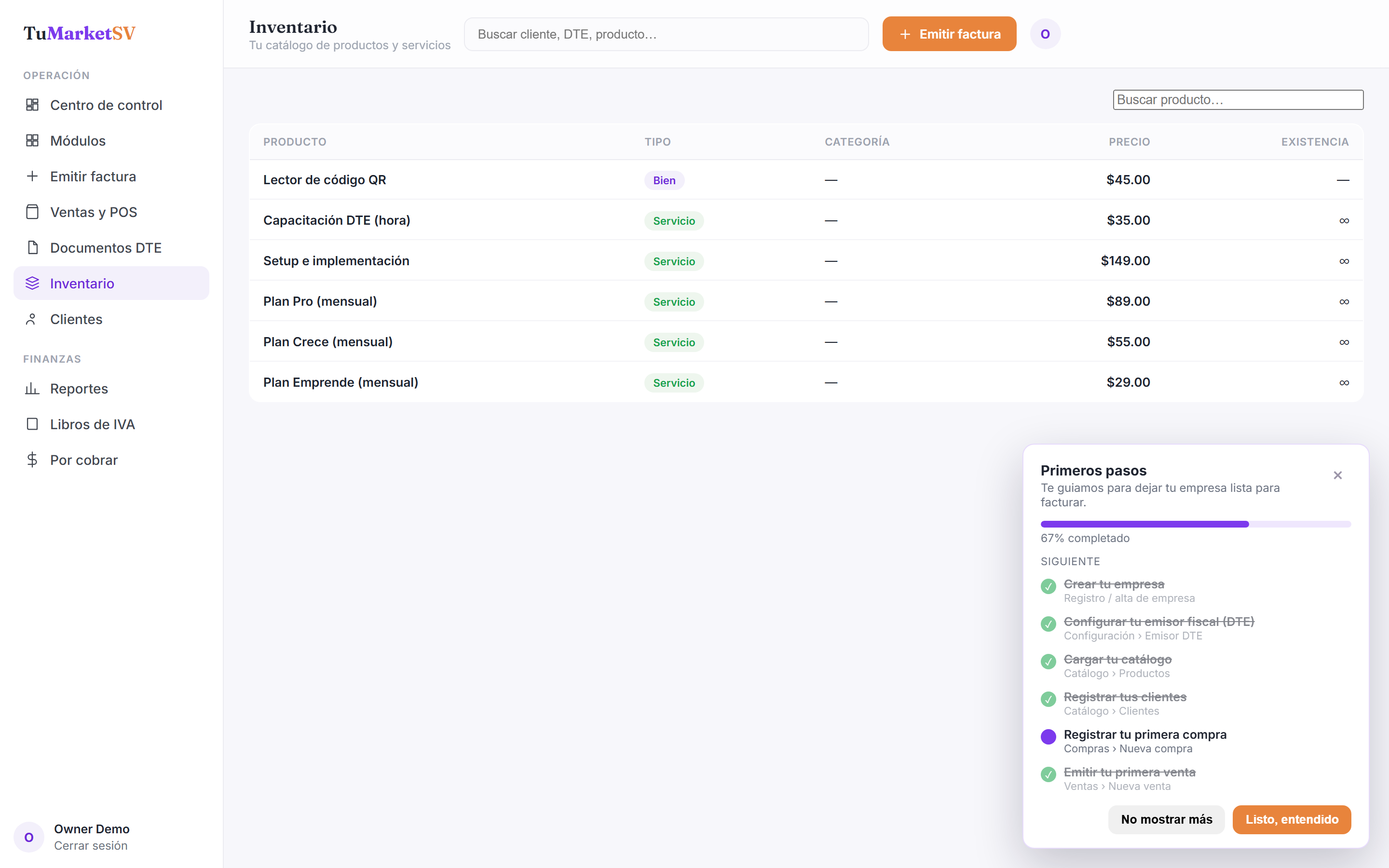Viewport: 1389px width, 868px height.
Task: Click the Libros de IVA book icon
Action: (32, 424)
